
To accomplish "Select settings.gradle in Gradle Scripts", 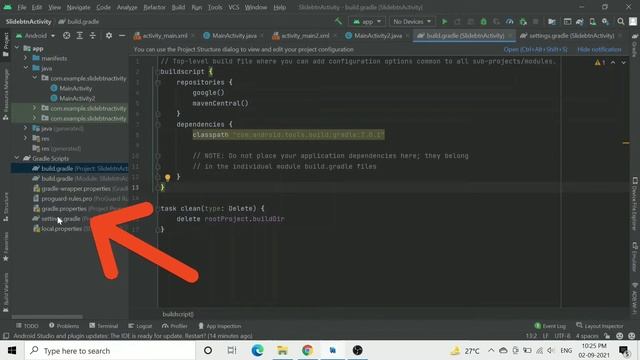I will (61, 219).
